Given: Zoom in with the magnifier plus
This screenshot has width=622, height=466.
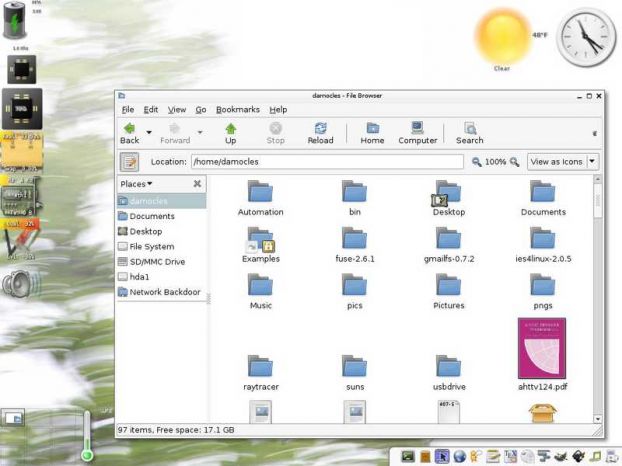Looking at the screenshot, I should (x=514, y=162).
